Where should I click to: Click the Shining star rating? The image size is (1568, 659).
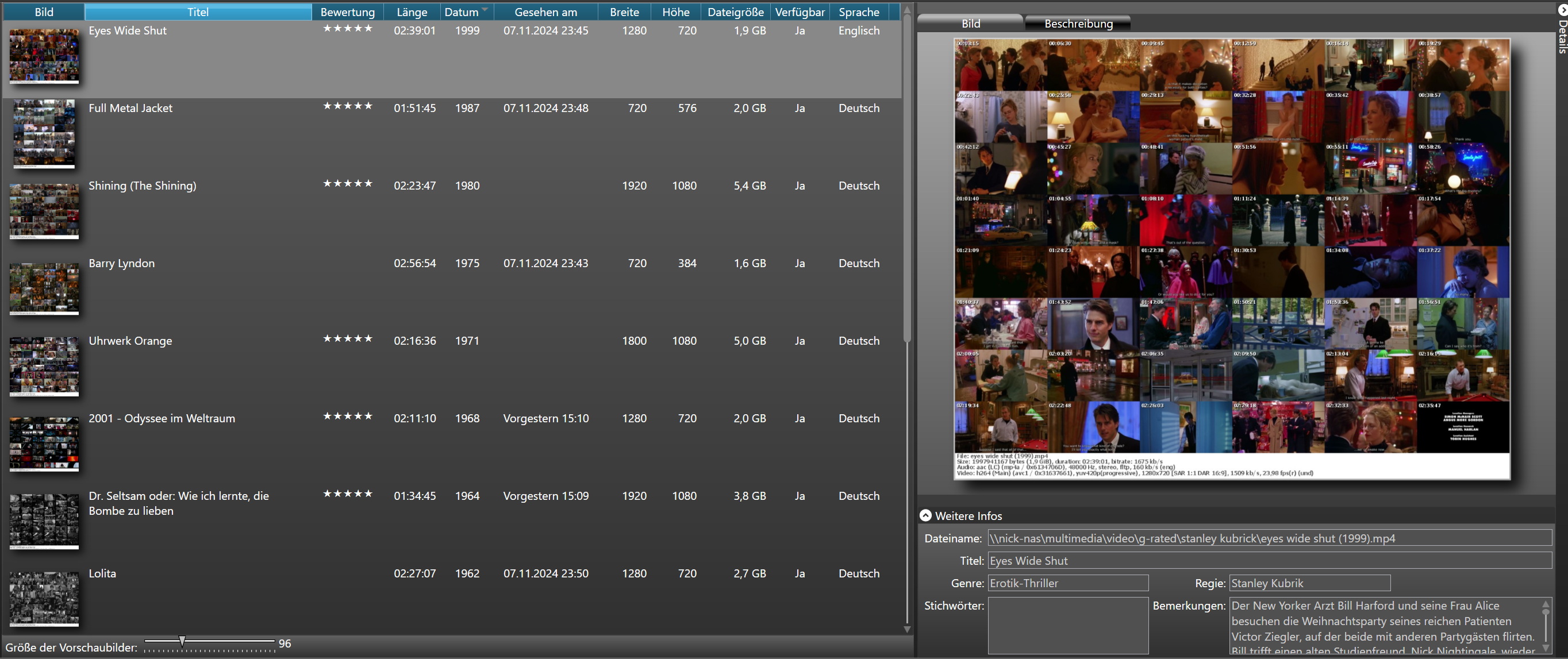(348, 184)
